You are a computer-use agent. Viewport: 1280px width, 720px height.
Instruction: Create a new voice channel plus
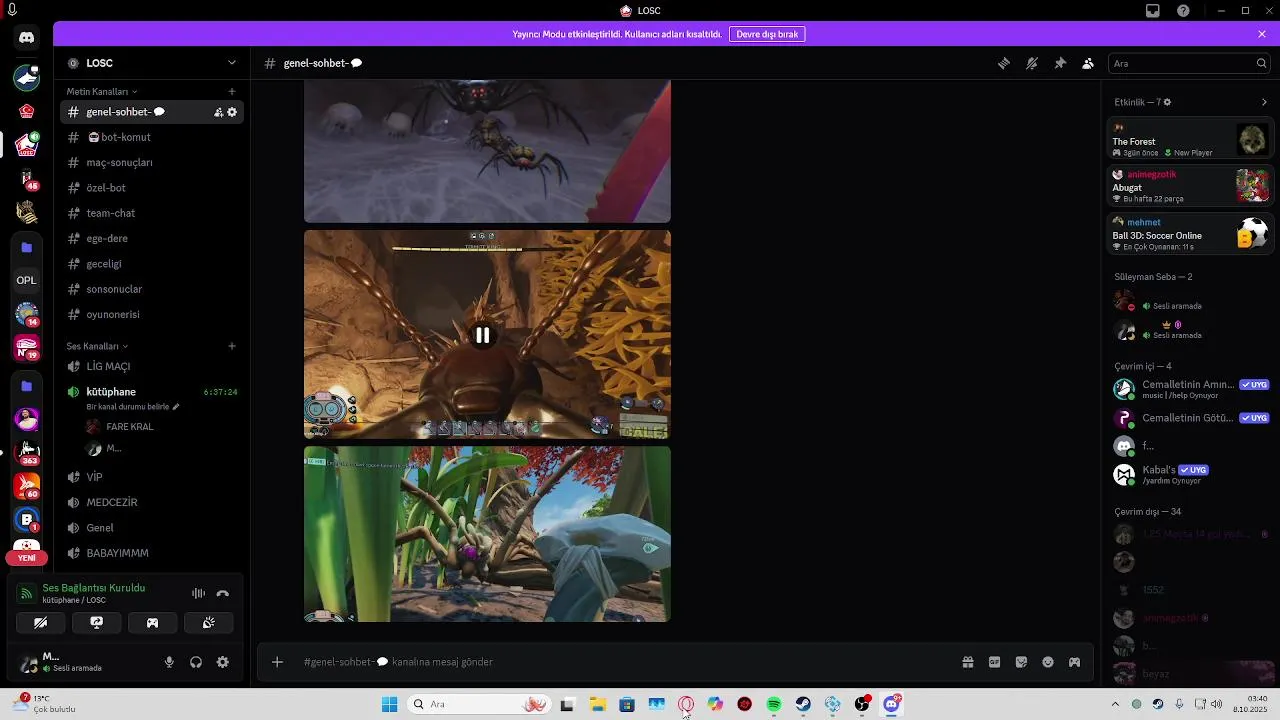pyautogui.click(x=232, y=346)
